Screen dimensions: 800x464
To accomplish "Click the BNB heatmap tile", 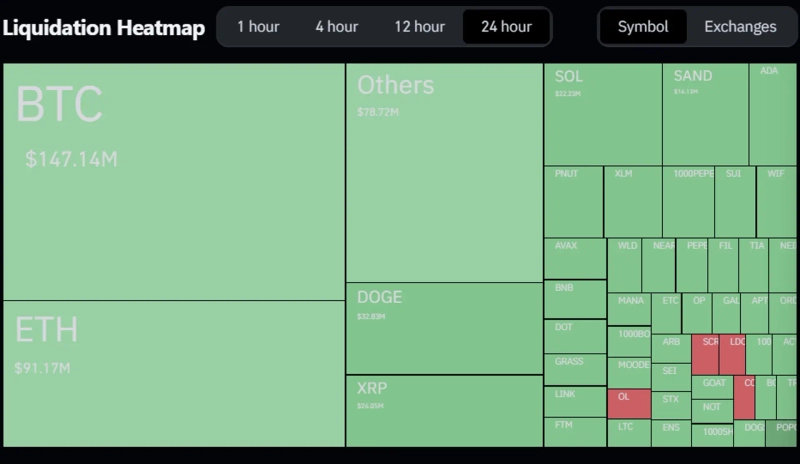I will (575, 299).
